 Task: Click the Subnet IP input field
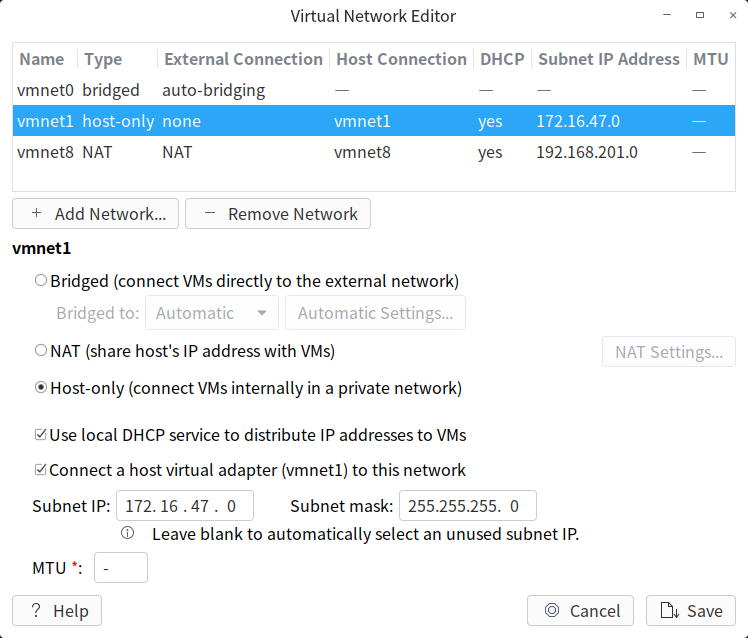(x=185, y=506)
